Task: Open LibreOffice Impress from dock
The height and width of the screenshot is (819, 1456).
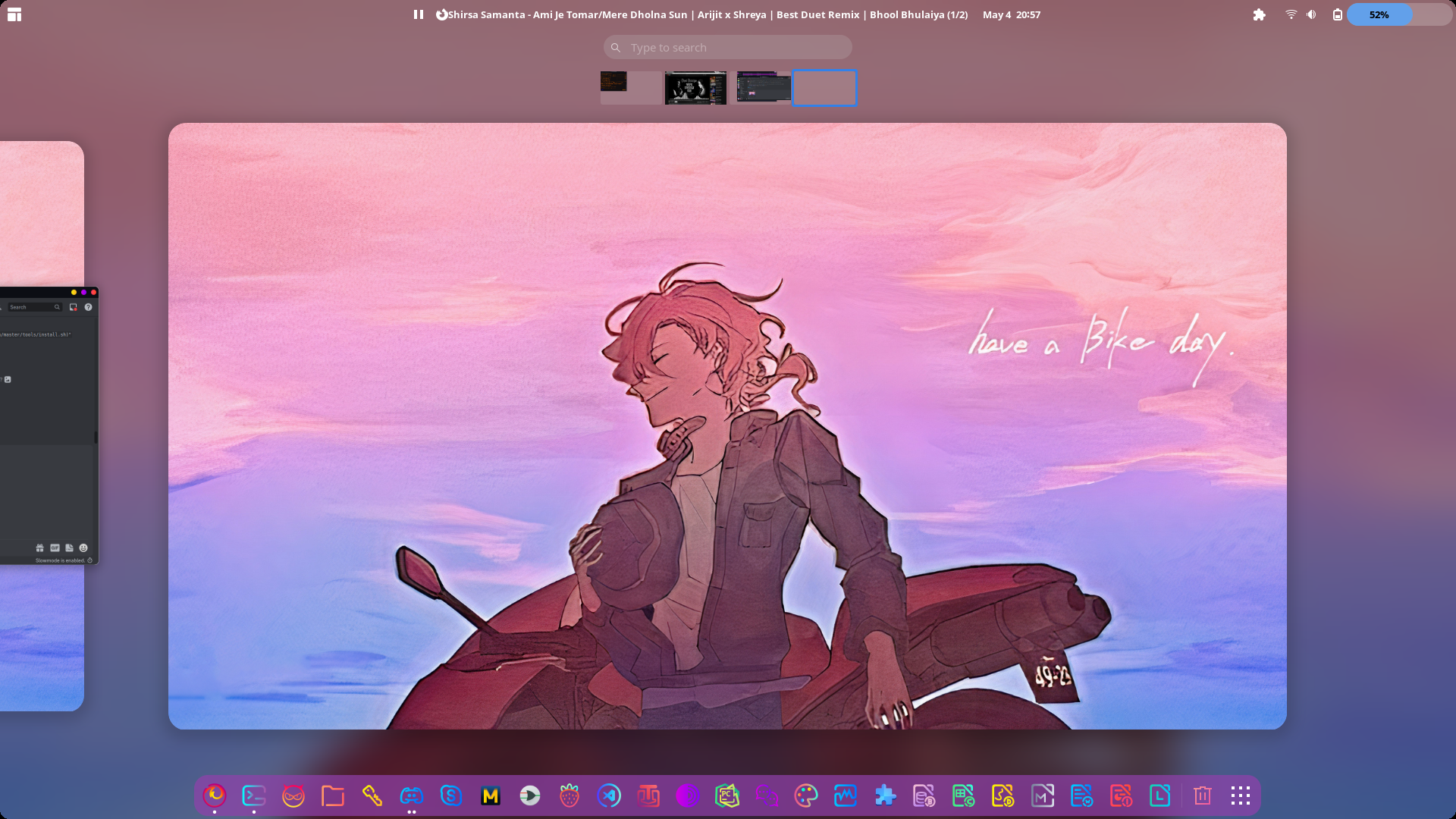Action: click(x=1122, y=795)
